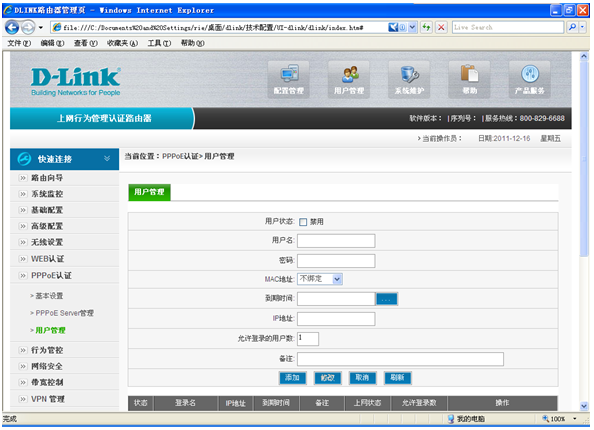Click the Live Search input box

[x=508, y=27]
